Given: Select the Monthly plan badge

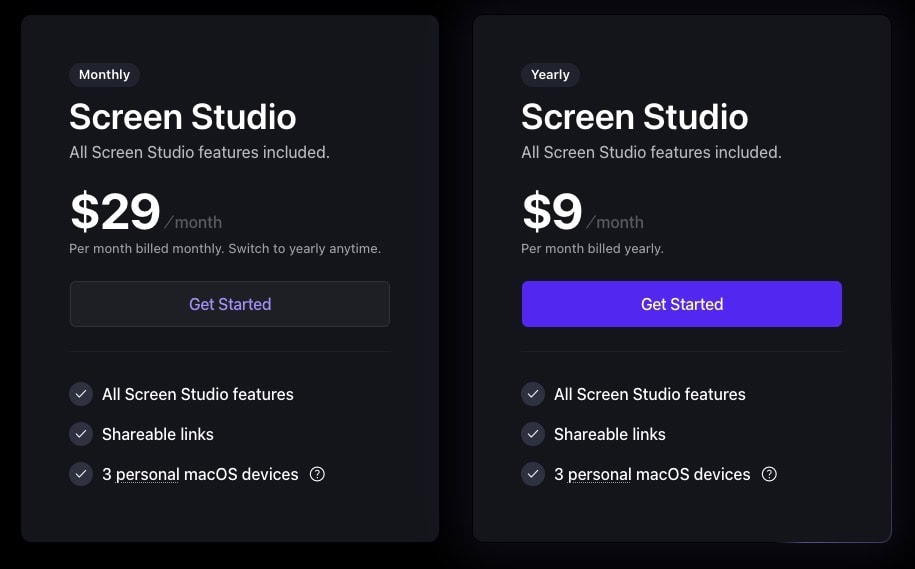Looking at the screenshot, I should [104, 75].
